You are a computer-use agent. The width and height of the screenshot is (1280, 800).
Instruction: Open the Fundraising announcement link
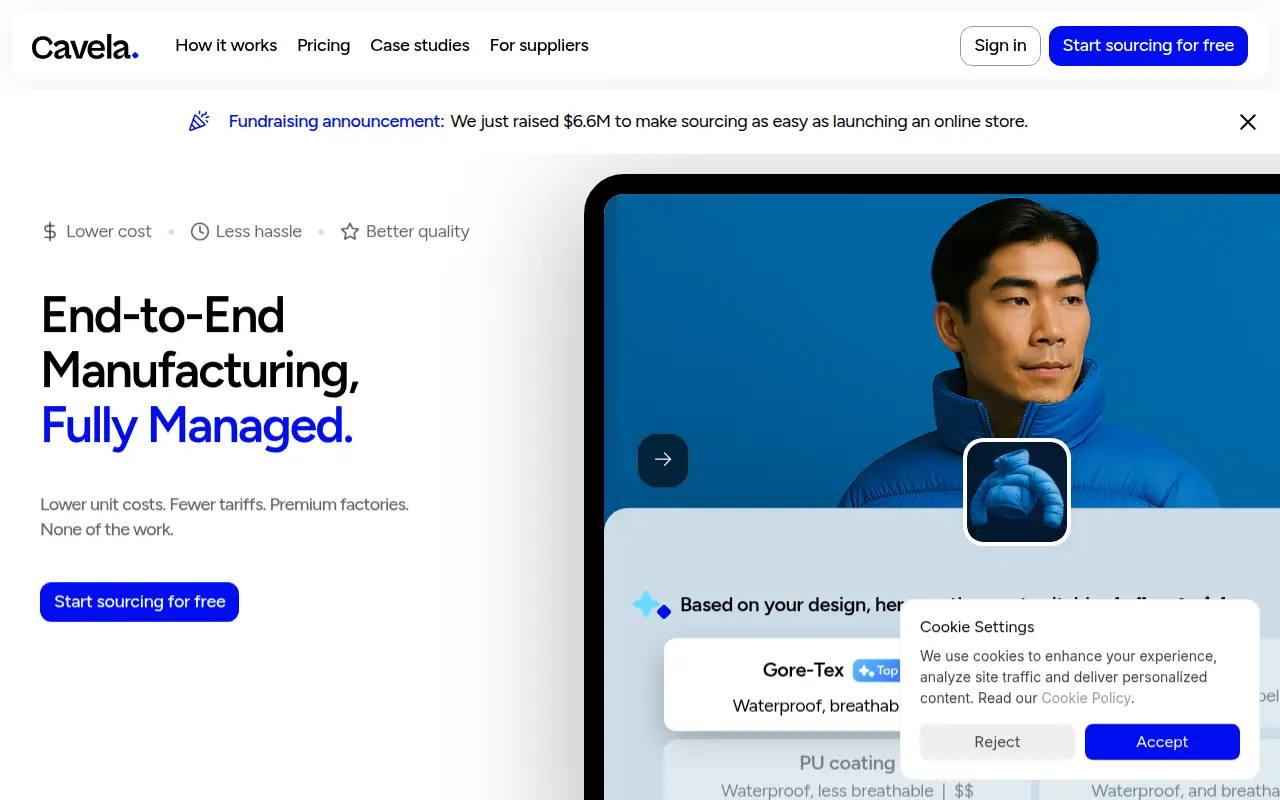click(x=336, y=122)
